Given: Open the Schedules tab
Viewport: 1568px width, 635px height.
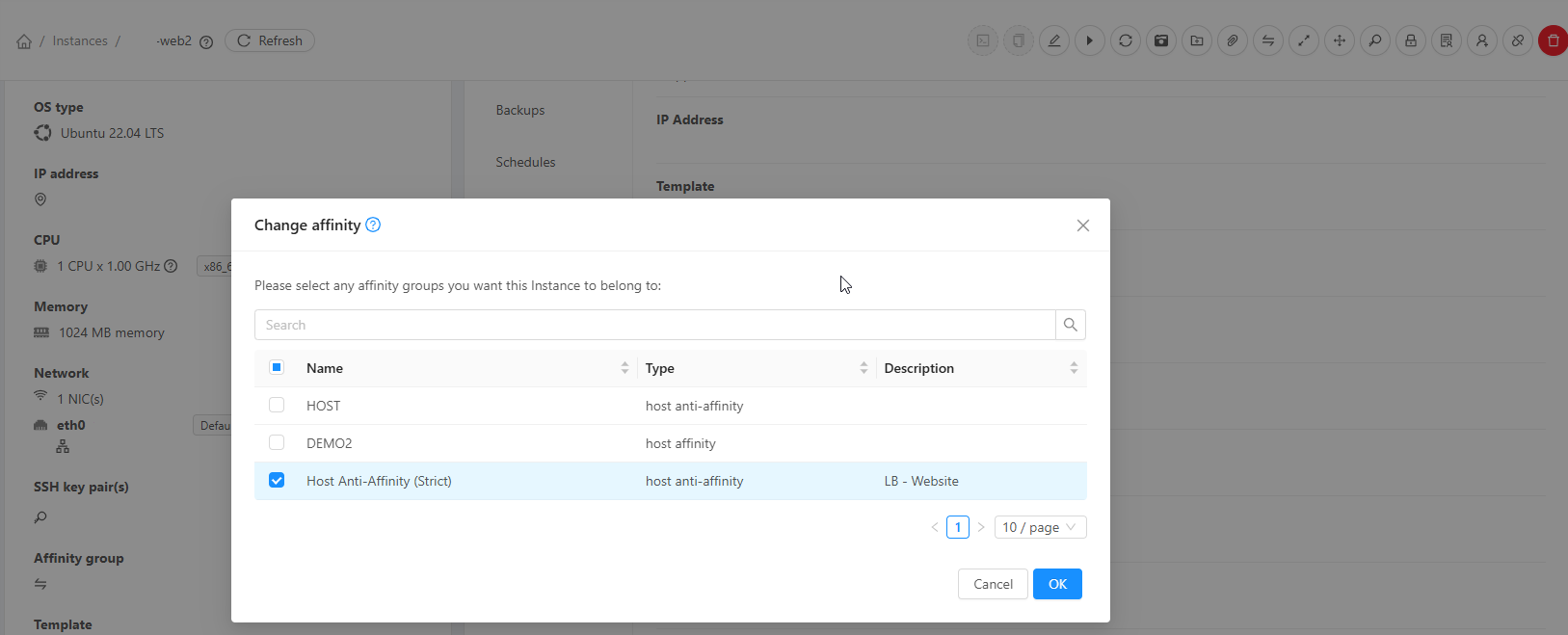Looking at the screenshot, I should pos(525,162).
